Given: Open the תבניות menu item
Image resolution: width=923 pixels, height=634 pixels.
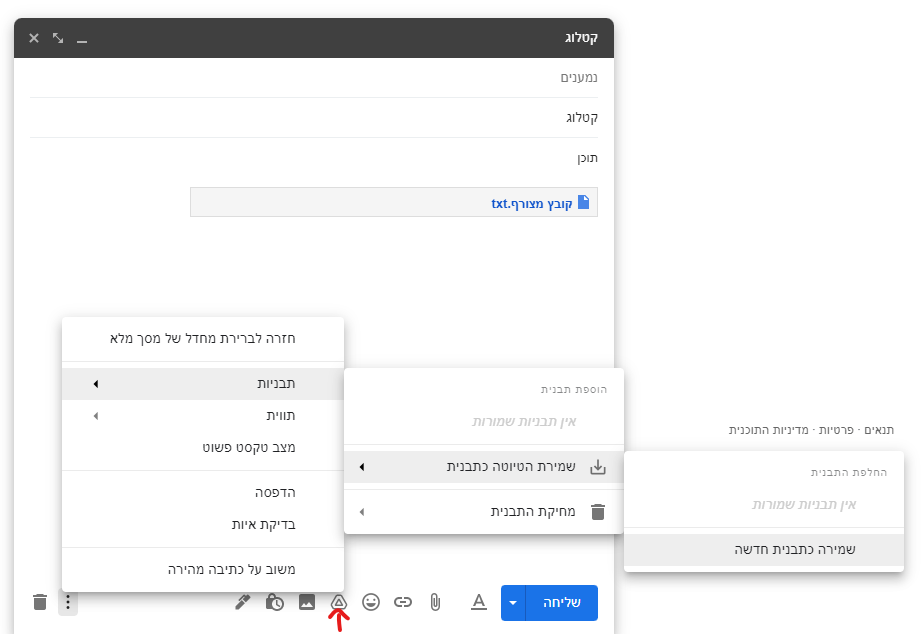Looking at the screenshot, I should (x=202, y=384).
